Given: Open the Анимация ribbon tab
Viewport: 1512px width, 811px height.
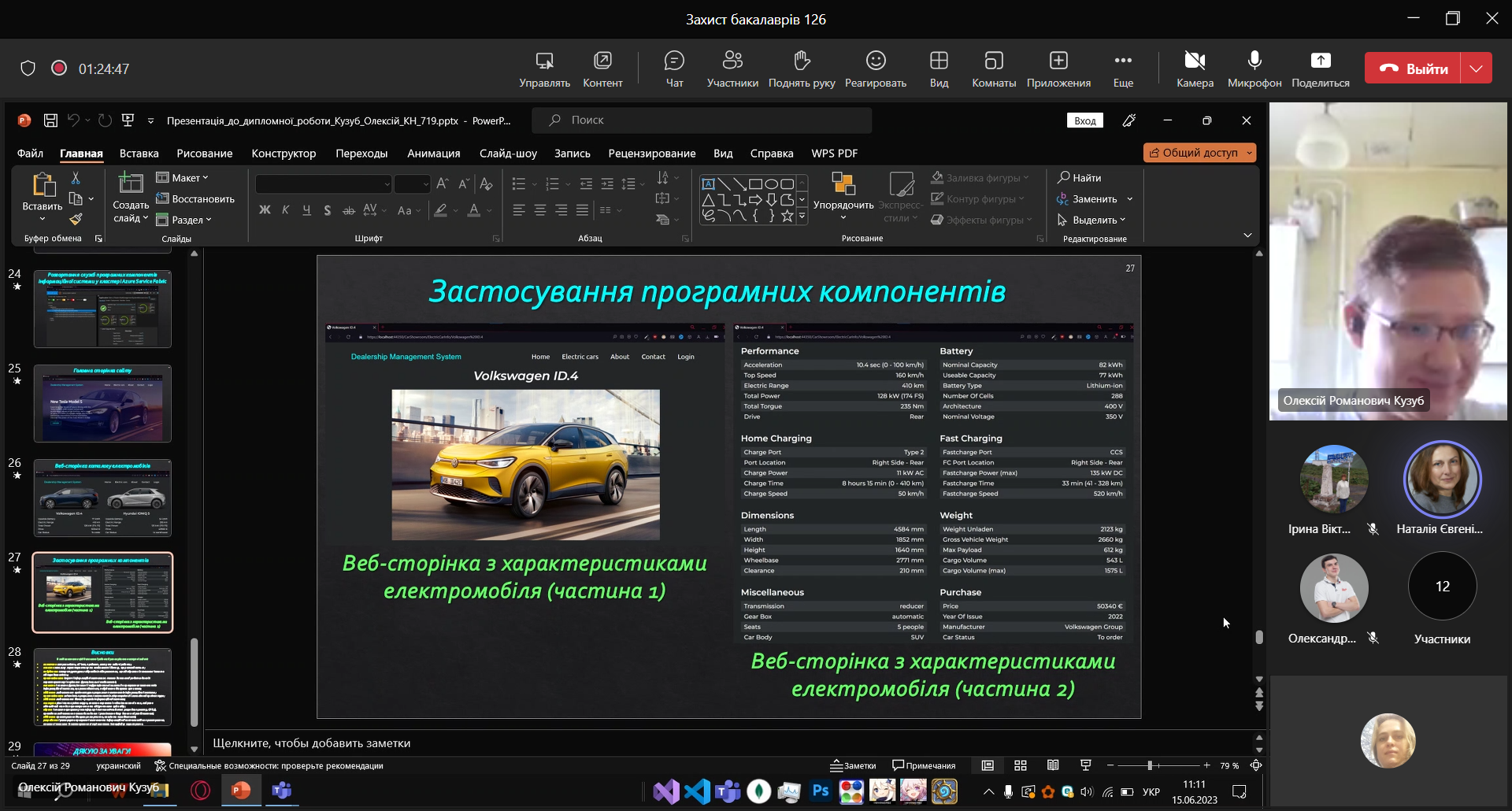Looking at the screenshot, I should click(433, 154).
